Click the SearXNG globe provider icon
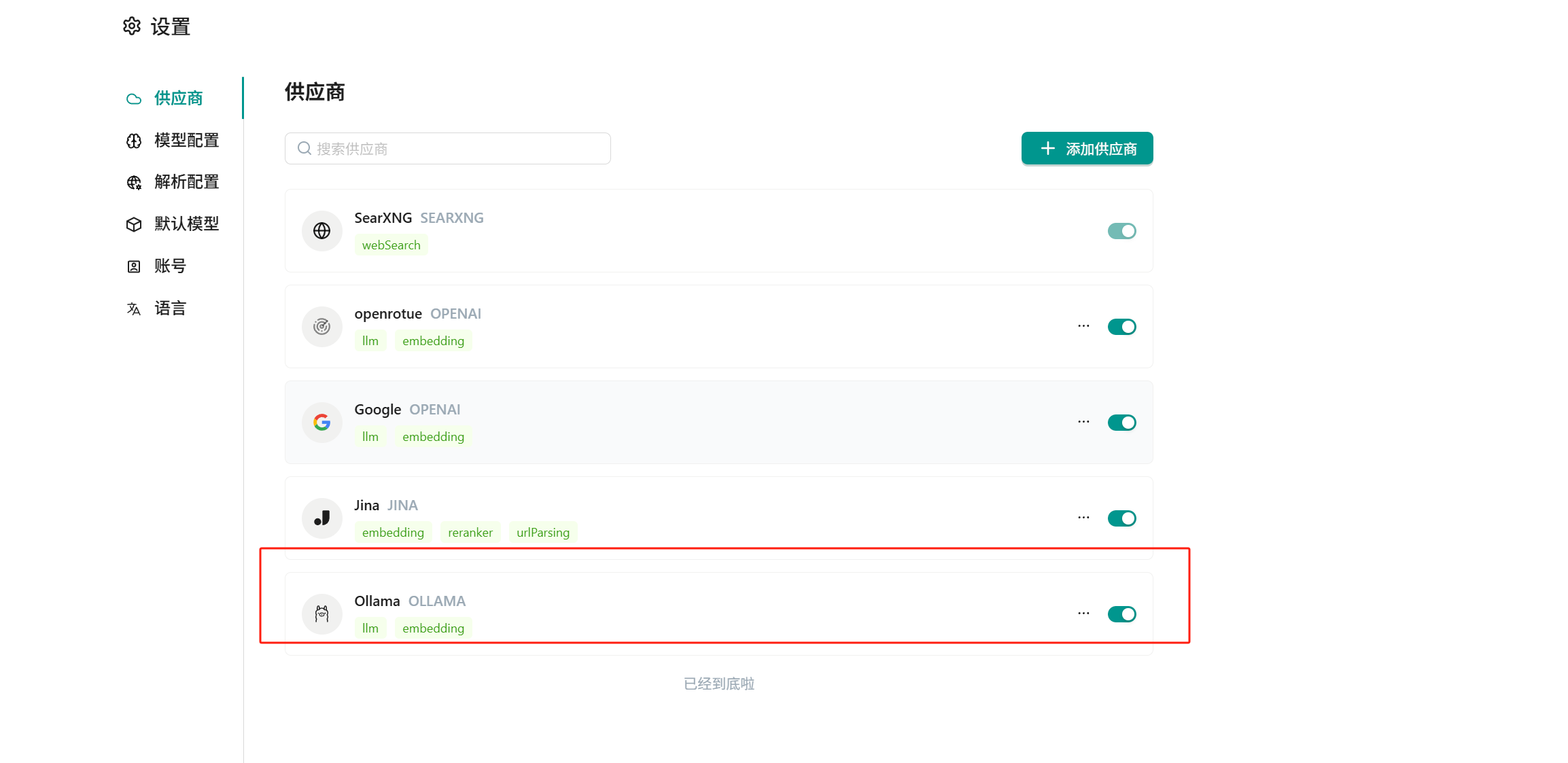The width and height of the screenshot is (1568, 763). pos(321,231)
